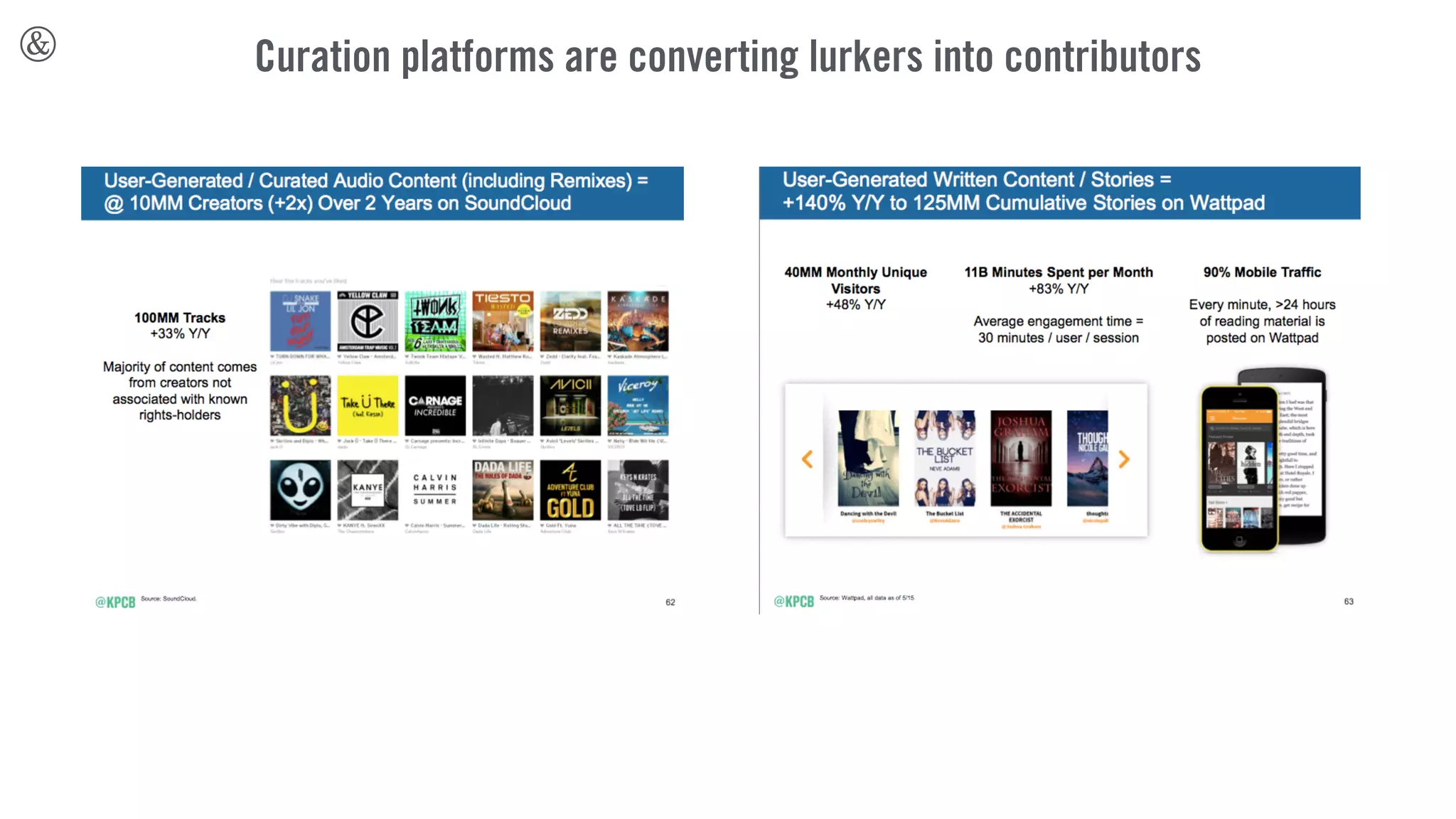Viewport: 1456px width, 819px height.
Task: Click the partially visible fourth book cover
Action: click(x=1088, y=458)
